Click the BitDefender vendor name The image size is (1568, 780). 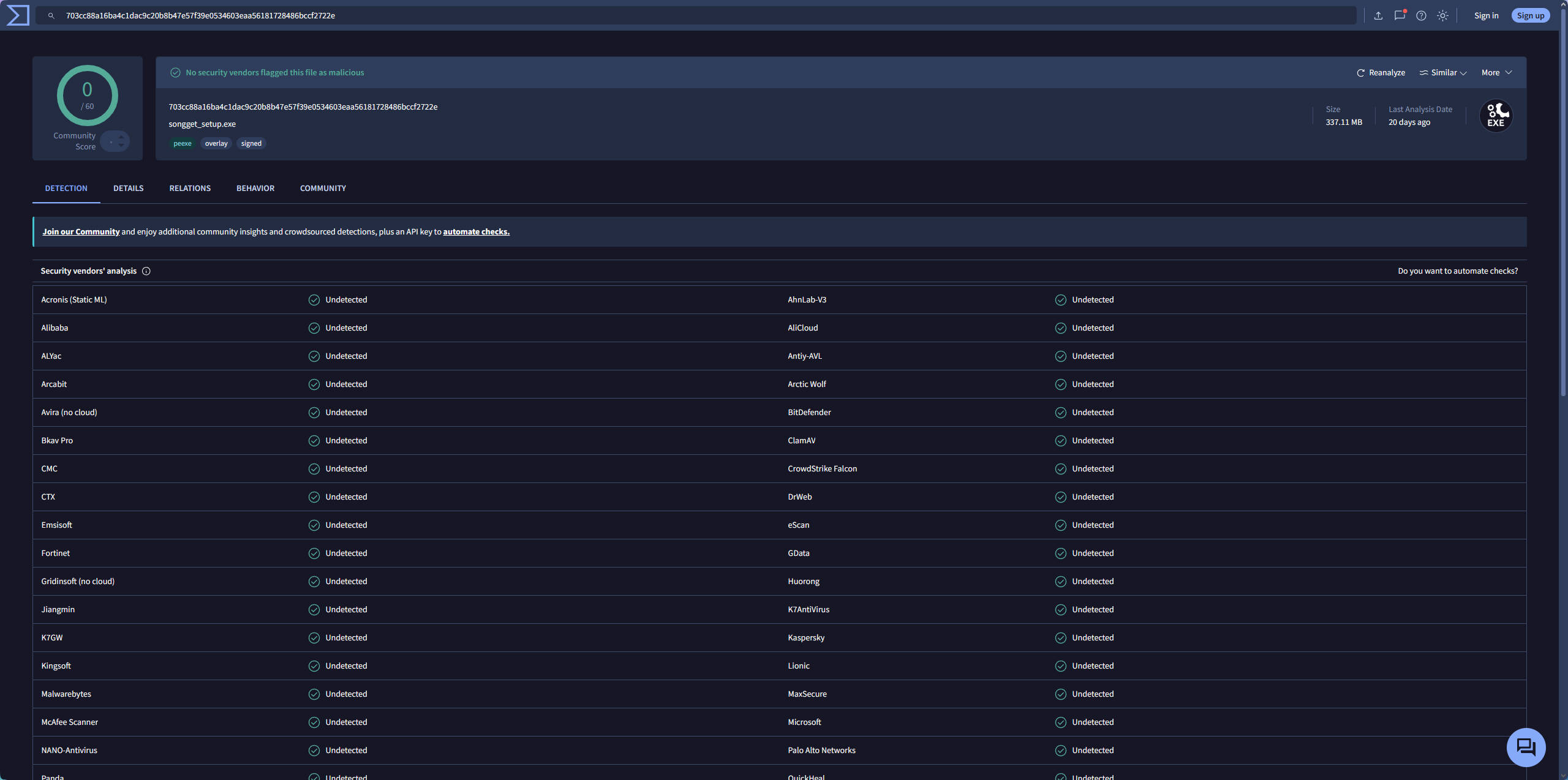click(809, 413)
